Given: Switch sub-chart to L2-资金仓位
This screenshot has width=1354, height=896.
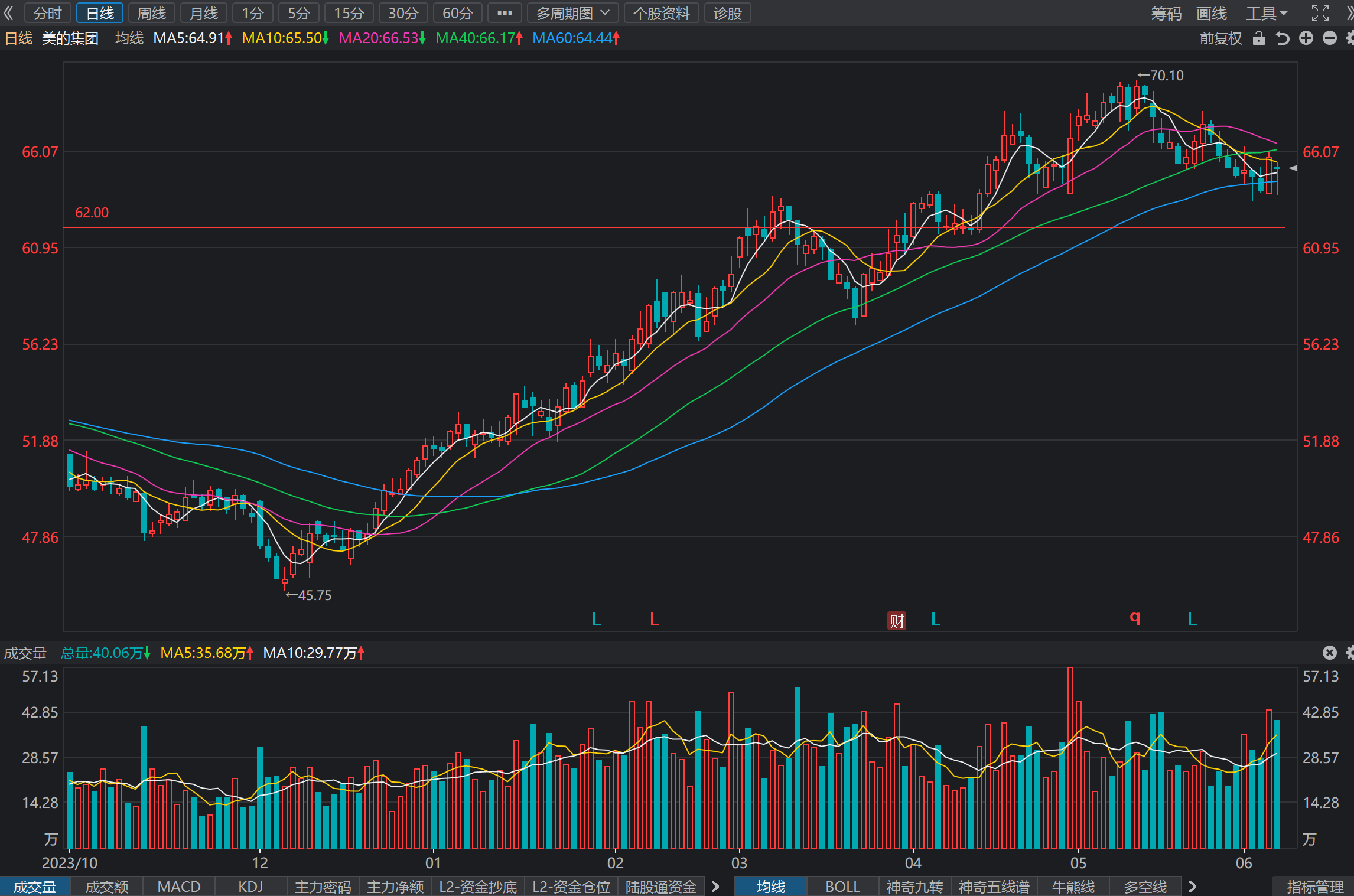Looking at the screenshot, I should click(571, 887).
